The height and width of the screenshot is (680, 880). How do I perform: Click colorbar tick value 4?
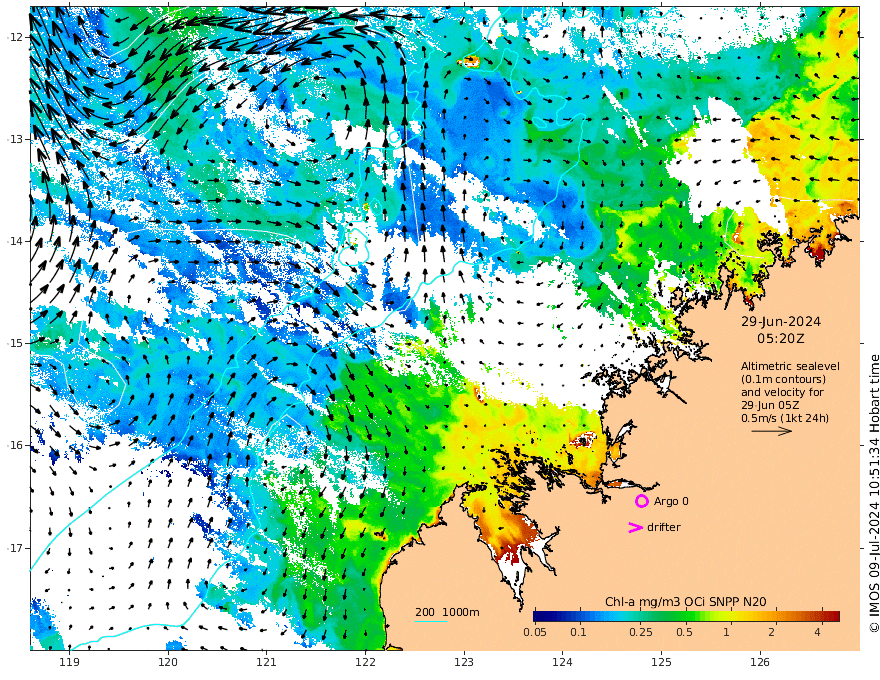(817, 632)
